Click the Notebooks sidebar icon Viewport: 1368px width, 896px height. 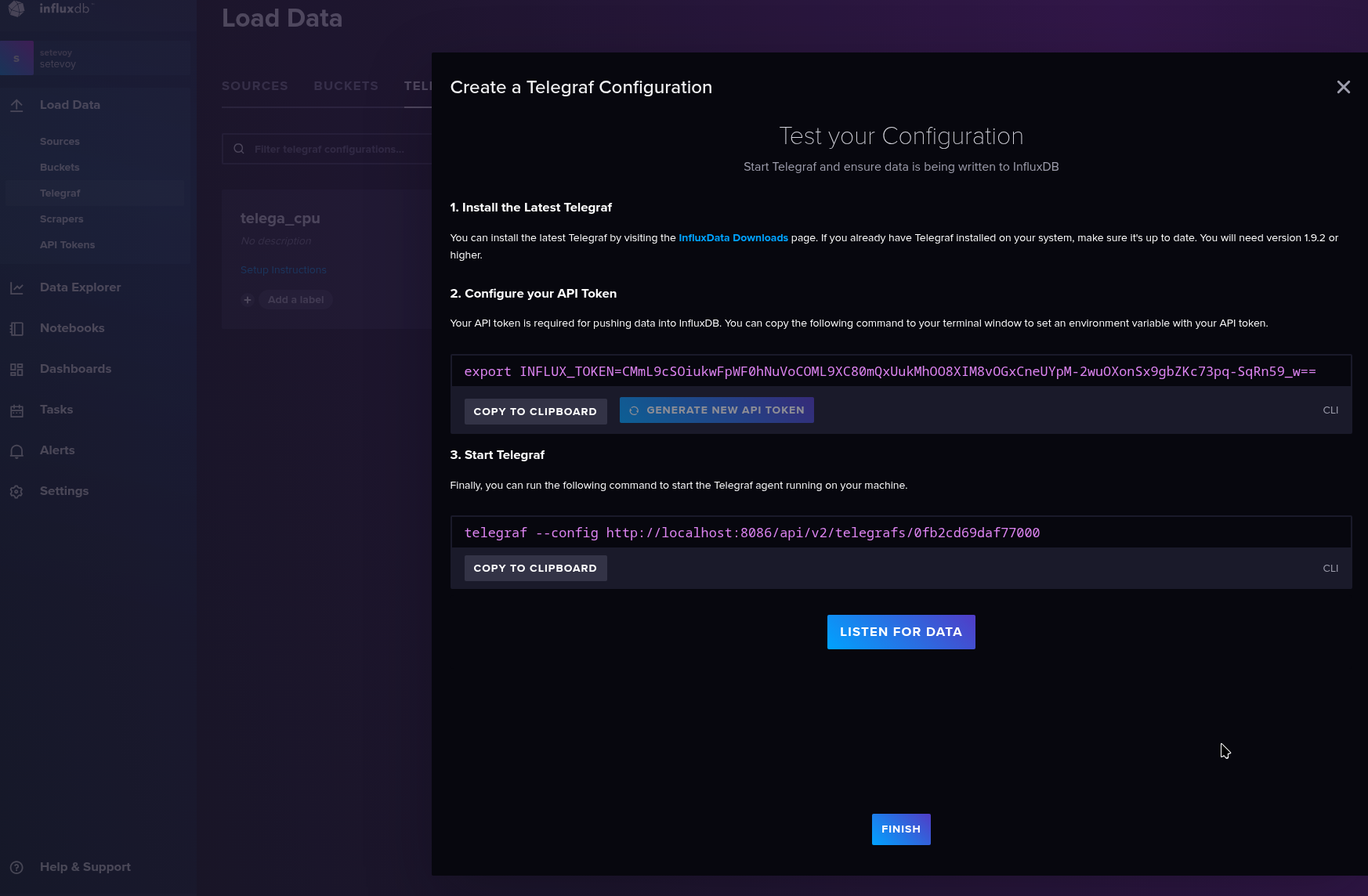(16, 329)
